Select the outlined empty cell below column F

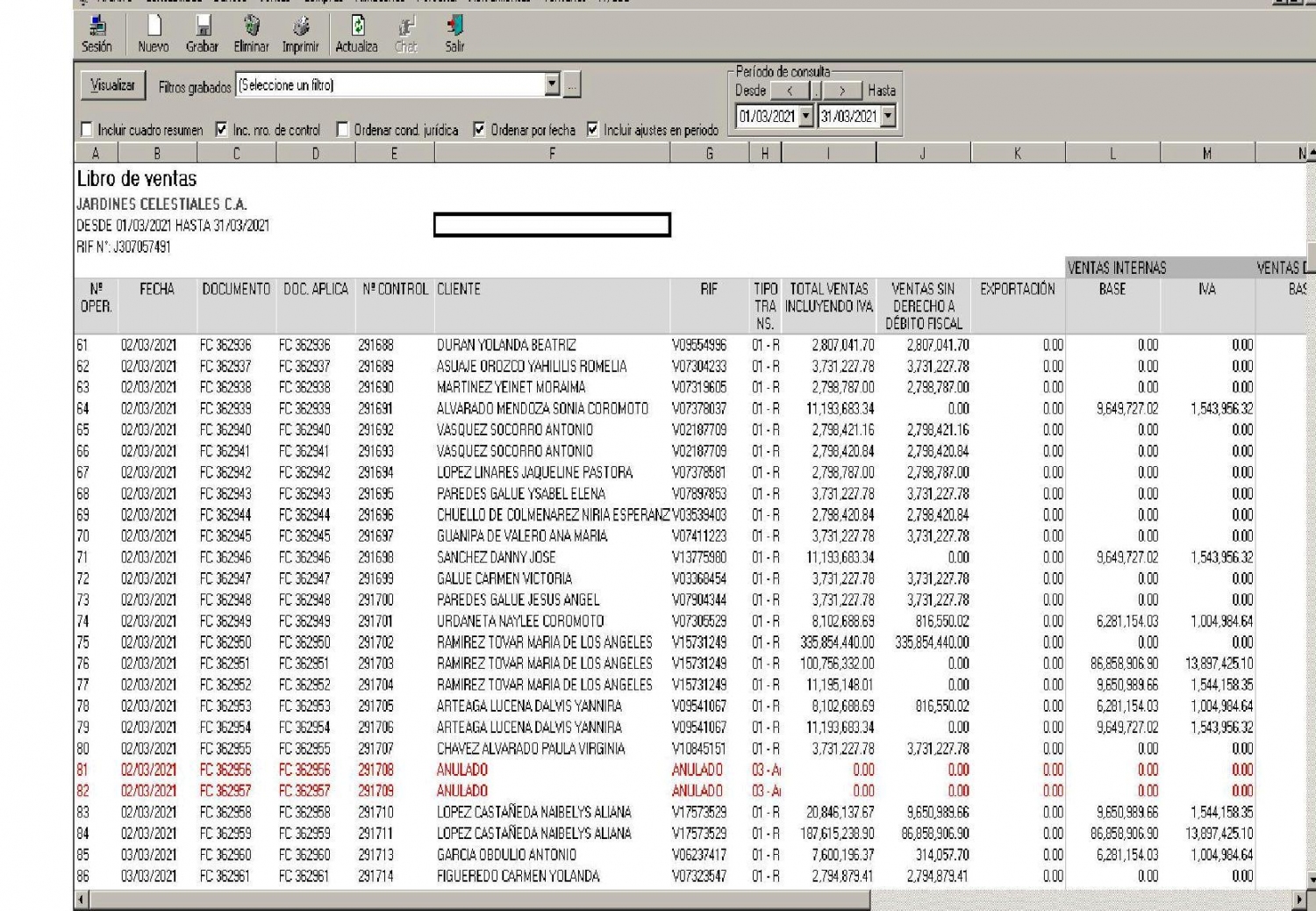pyautogui.click(x=552, y=225)
